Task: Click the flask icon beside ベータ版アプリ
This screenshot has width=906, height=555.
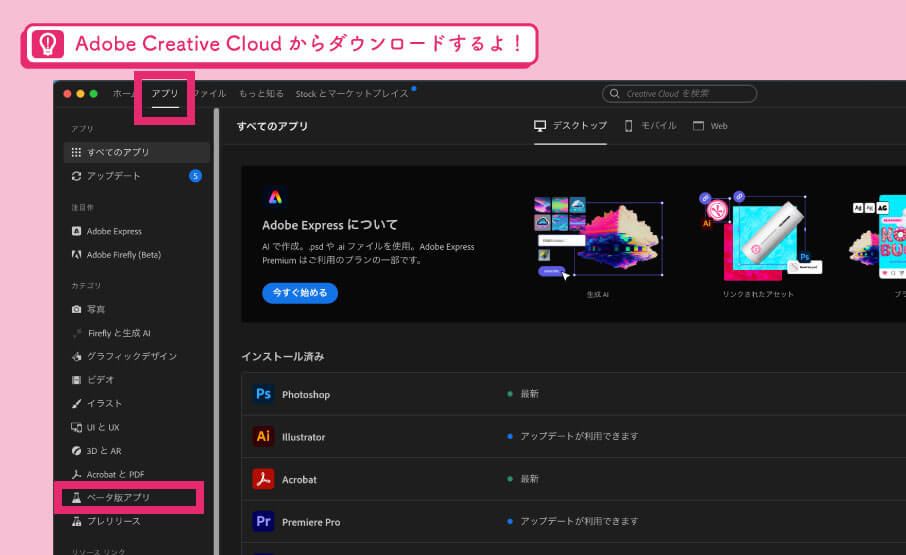Action: point(76,498)
